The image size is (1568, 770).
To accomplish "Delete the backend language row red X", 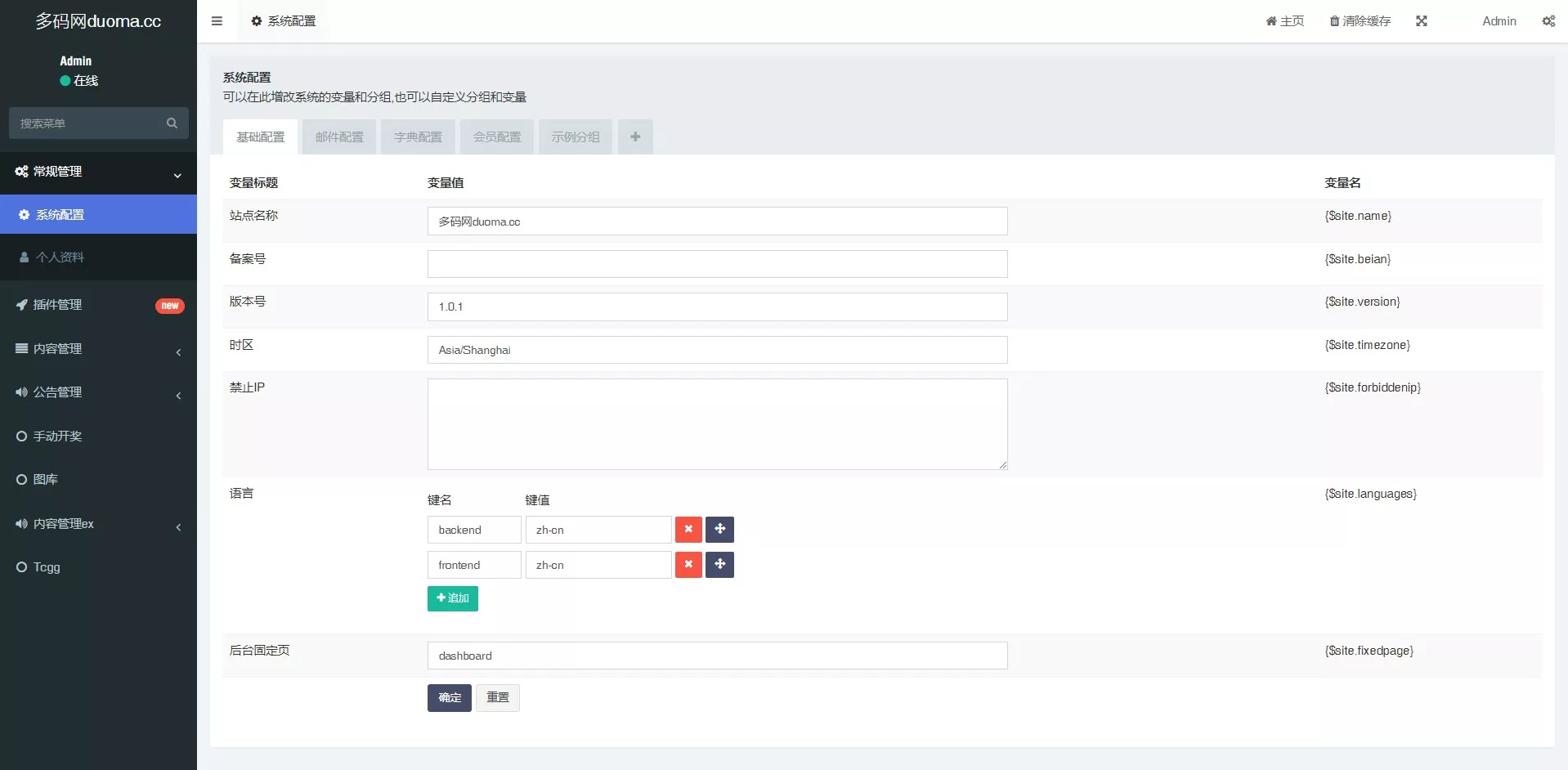I will click(688, 529).
